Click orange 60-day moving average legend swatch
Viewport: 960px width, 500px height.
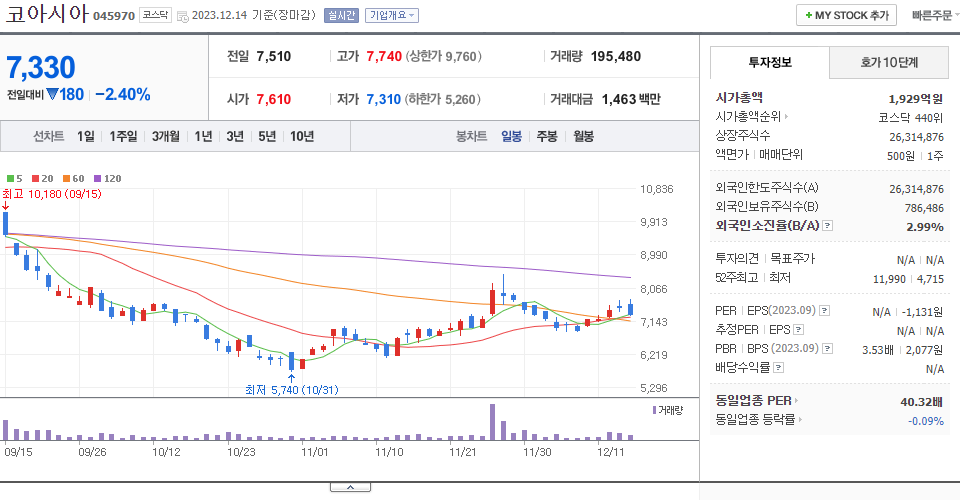(x=66, y=179)
